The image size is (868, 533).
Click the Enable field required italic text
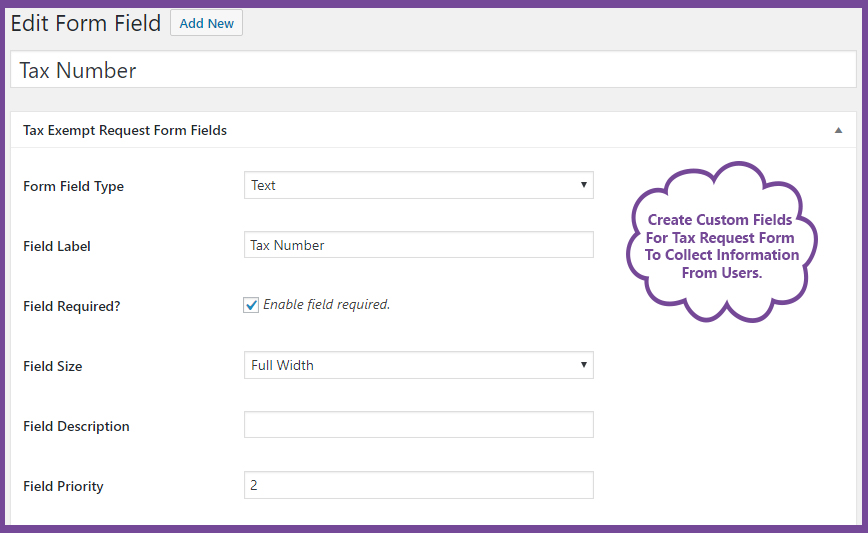pos(327,305)
